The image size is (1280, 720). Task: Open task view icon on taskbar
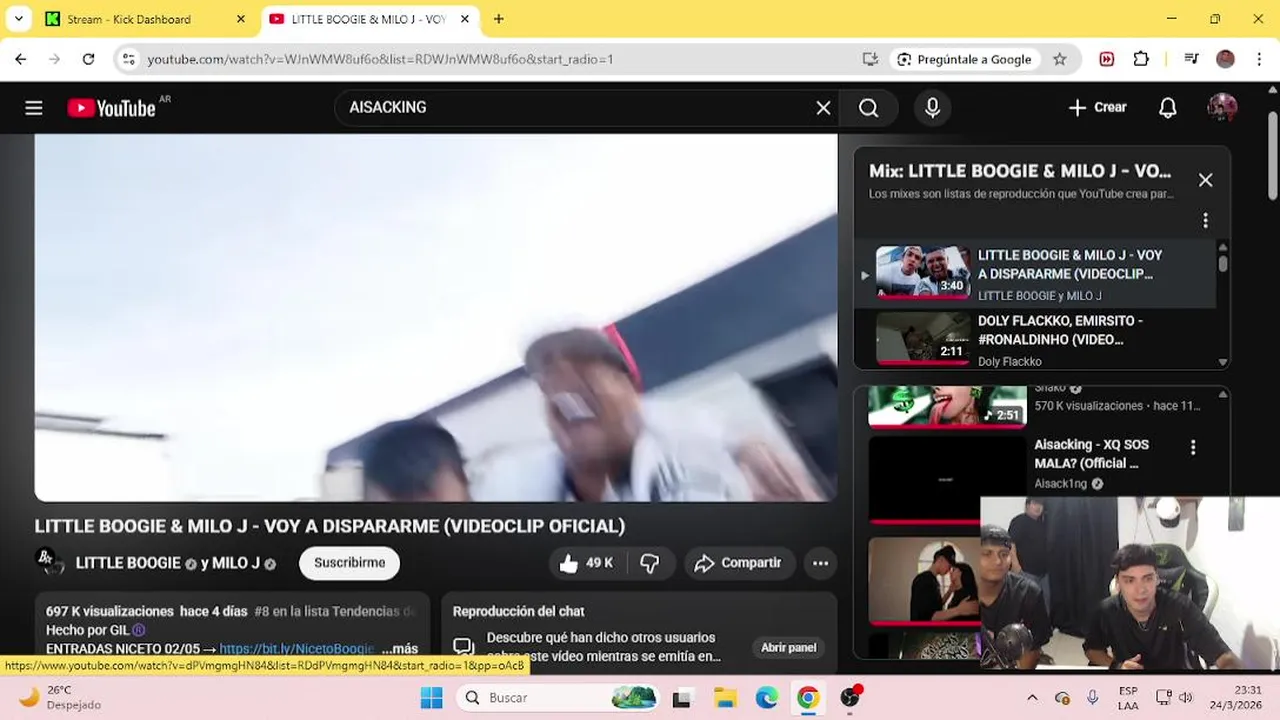(682, 697)
